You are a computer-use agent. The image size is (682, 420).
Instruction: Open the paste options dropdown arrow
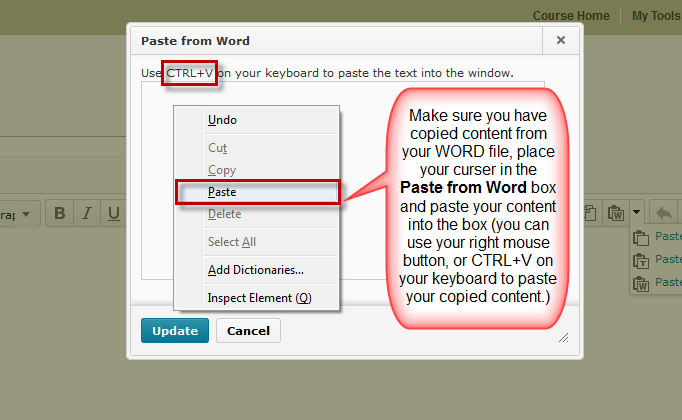point(636,213)
